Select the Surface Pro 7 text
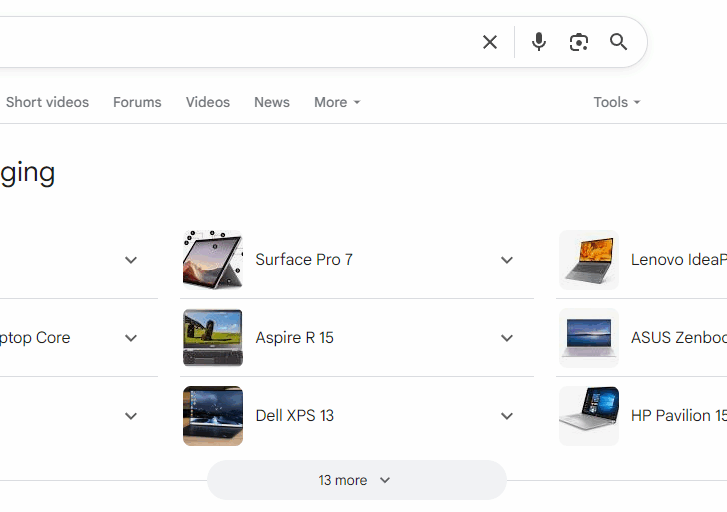Screen dimensions: 727x512 coord(304,260)
